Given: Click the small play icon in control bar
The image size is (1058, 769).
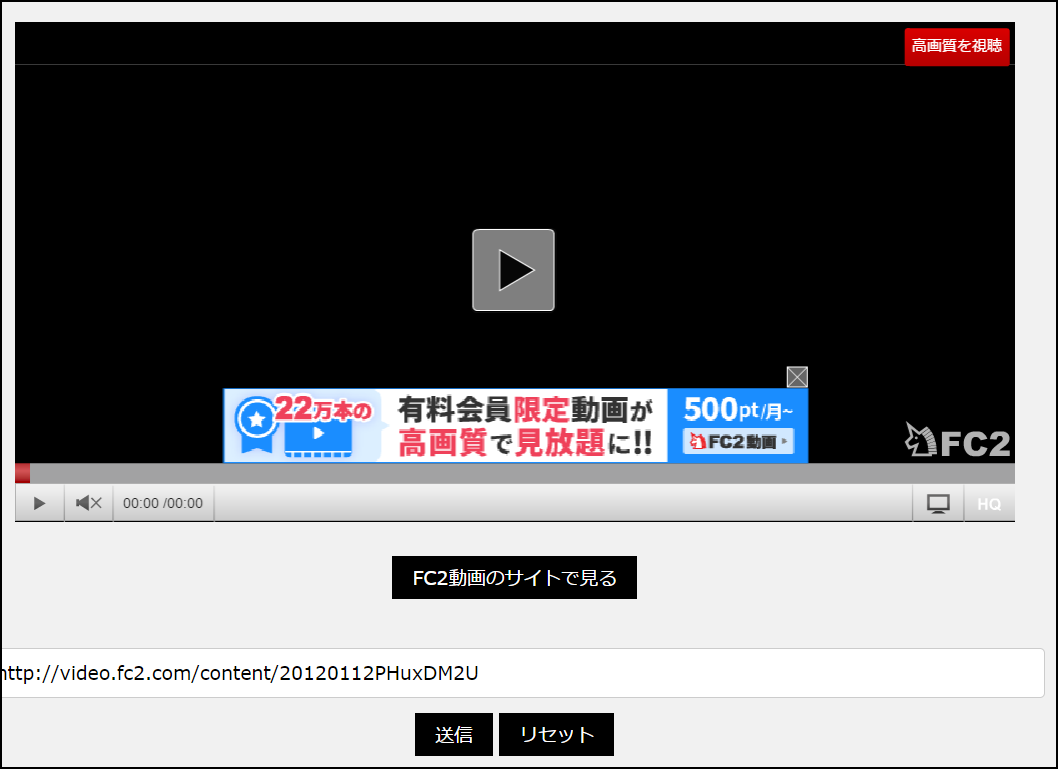Looking at the screenshot, I should pyautogui.click(x=40, y=503).
